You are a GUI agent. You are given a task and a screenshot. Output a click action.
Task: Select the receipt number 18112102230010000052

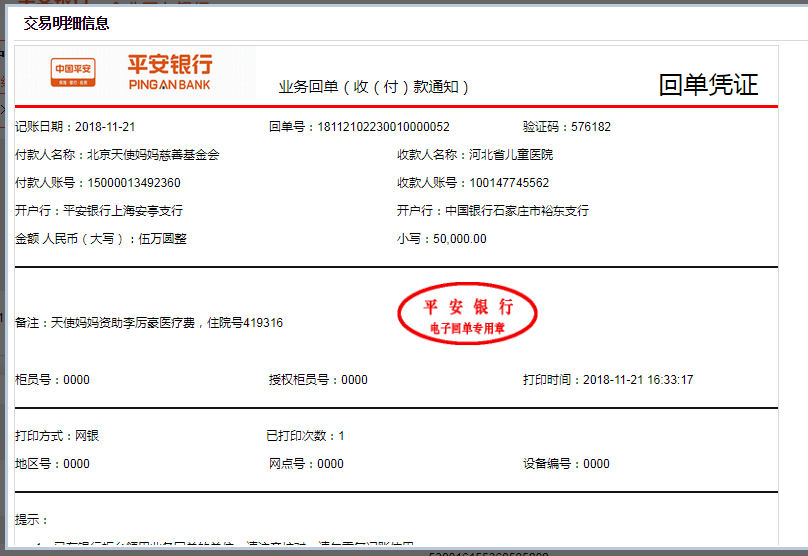(383, 127)
